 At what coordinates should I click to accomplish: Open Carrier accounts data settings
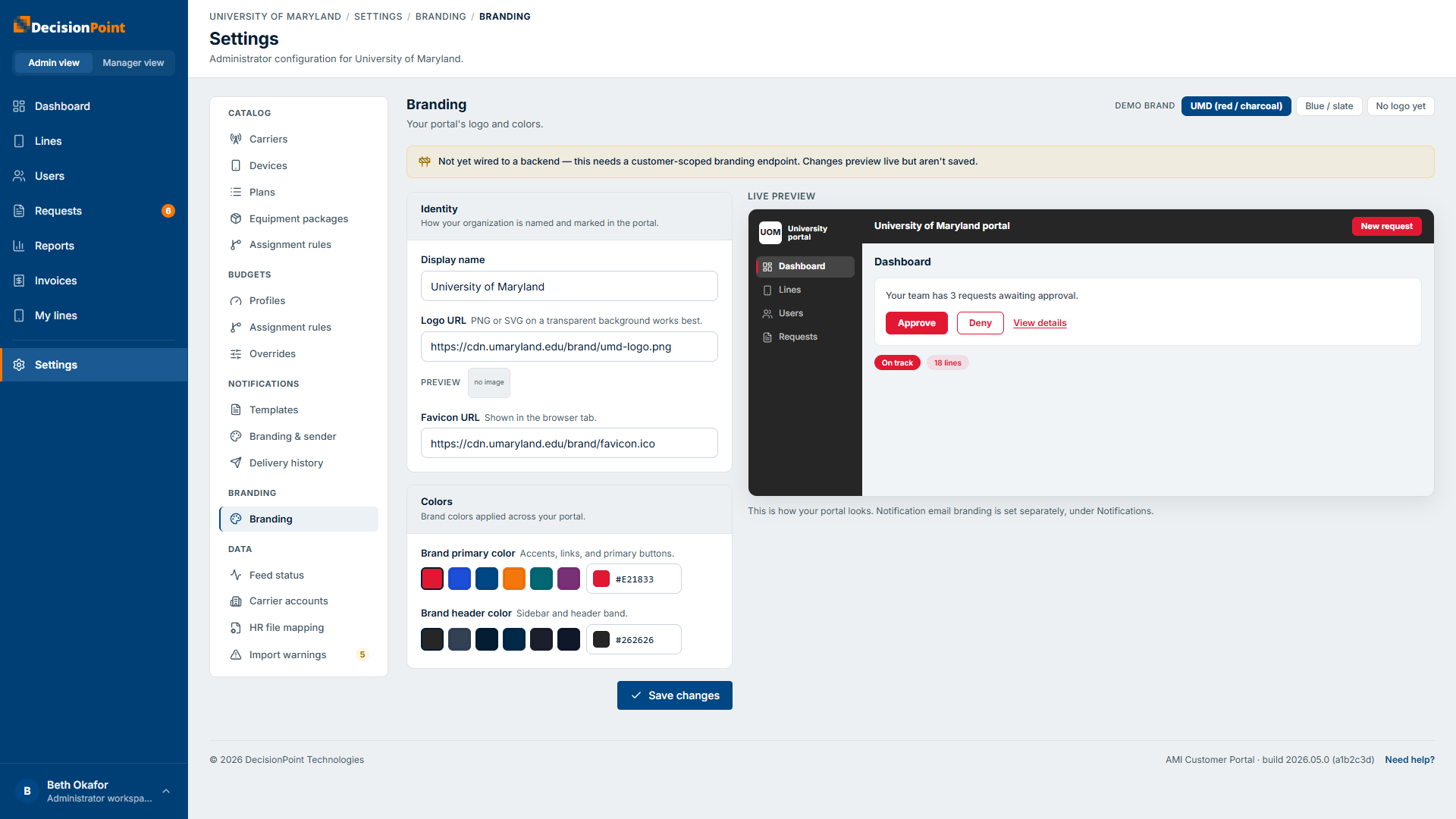point(299,601)
